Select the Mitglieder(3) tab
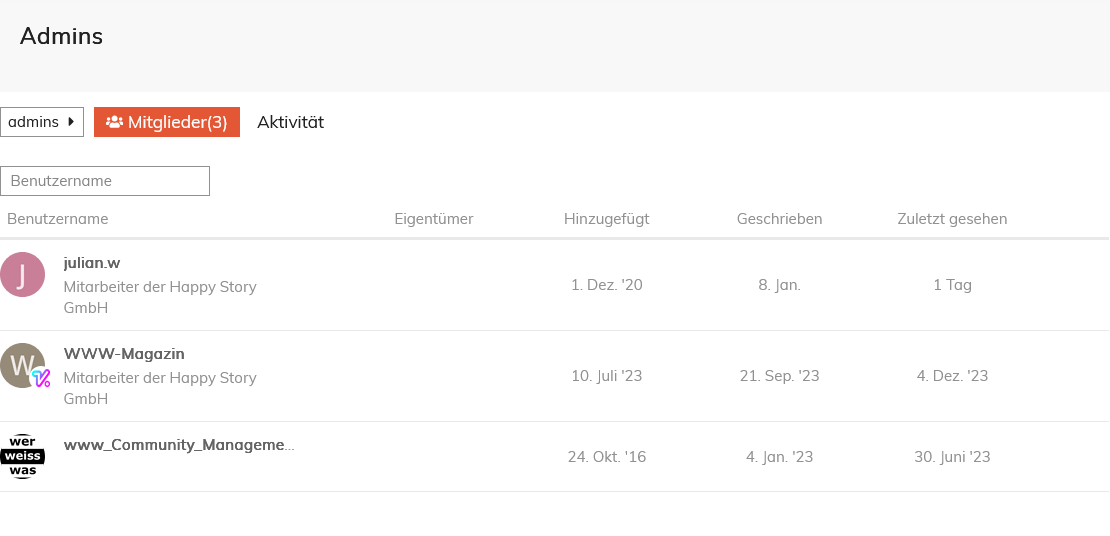 click(167, 122)
